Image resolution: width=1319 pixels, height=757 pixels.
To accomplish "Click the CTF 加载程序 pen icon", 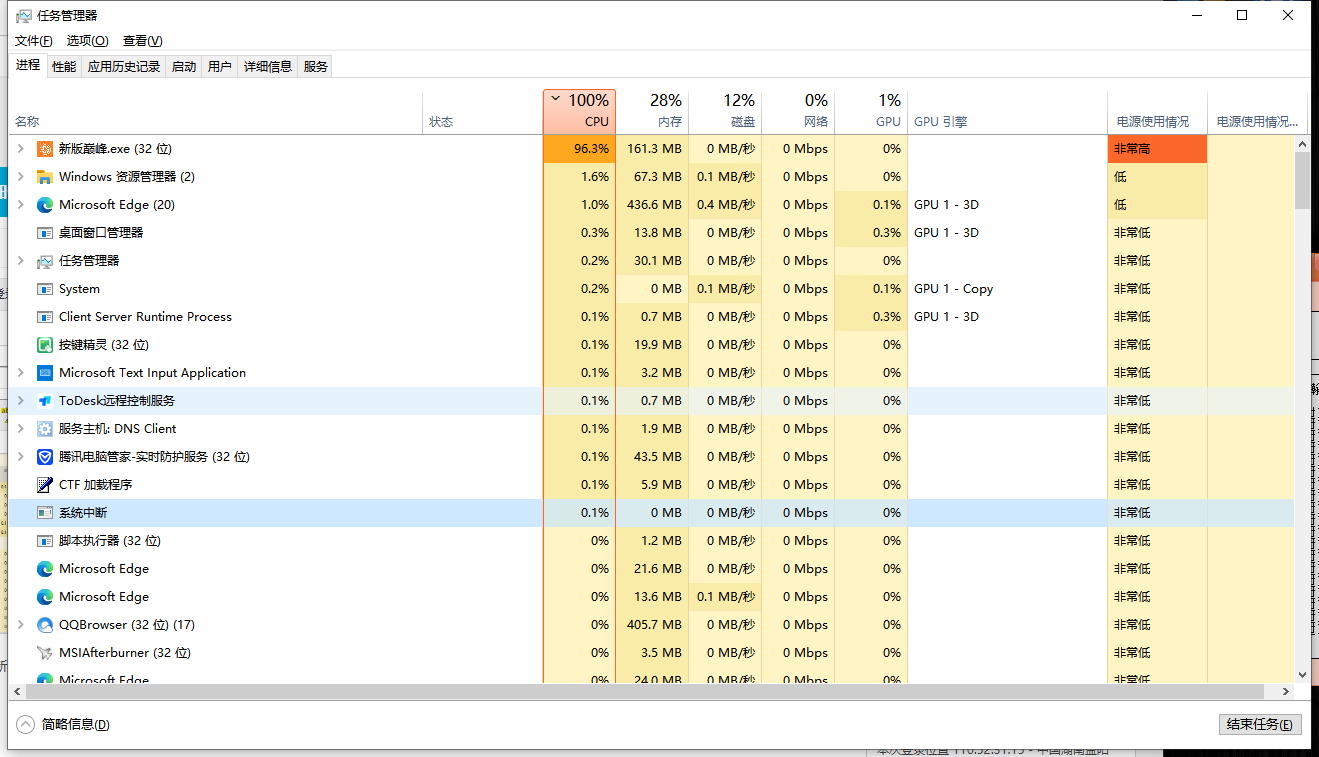I will pyautogui.click(x=44, y=485).
